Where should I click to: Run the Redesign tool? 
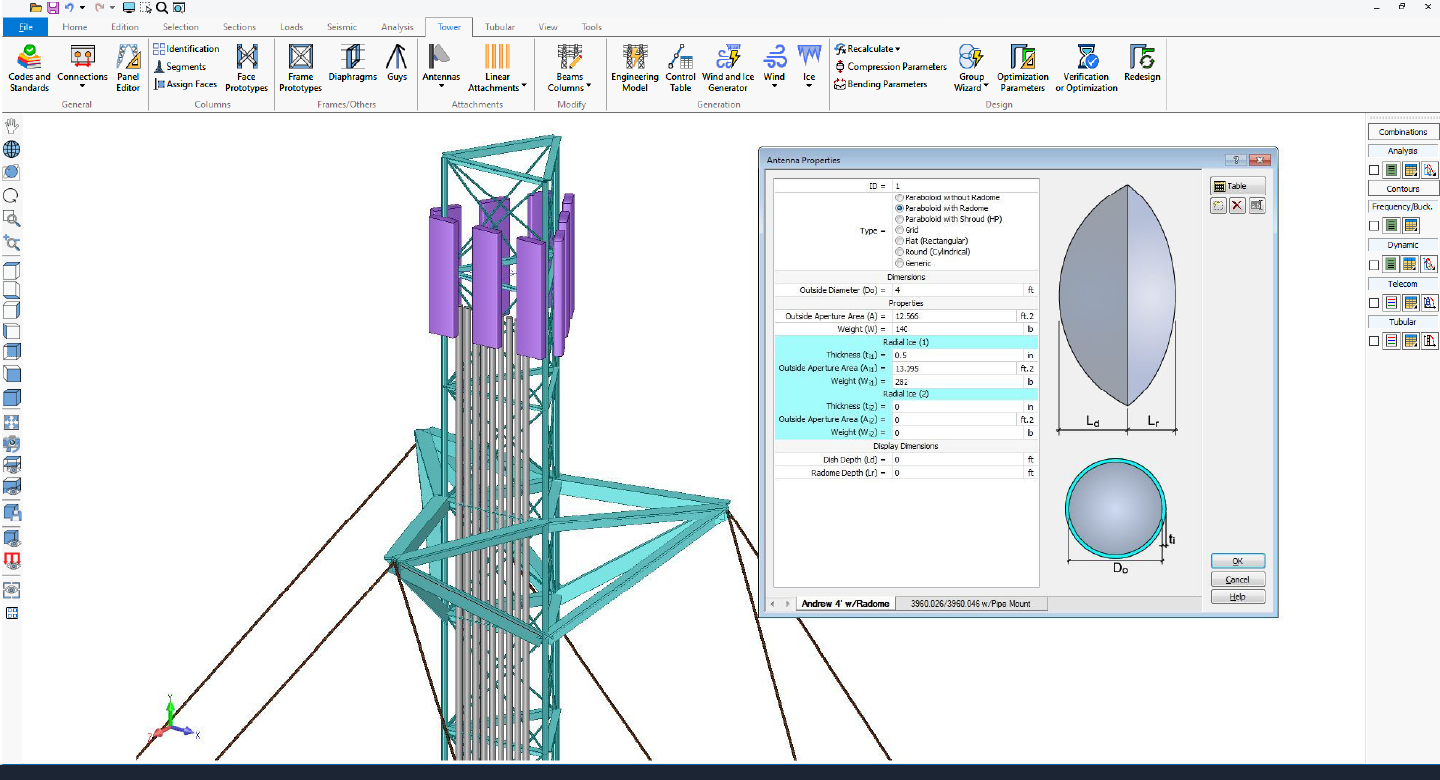point(1142,67)
